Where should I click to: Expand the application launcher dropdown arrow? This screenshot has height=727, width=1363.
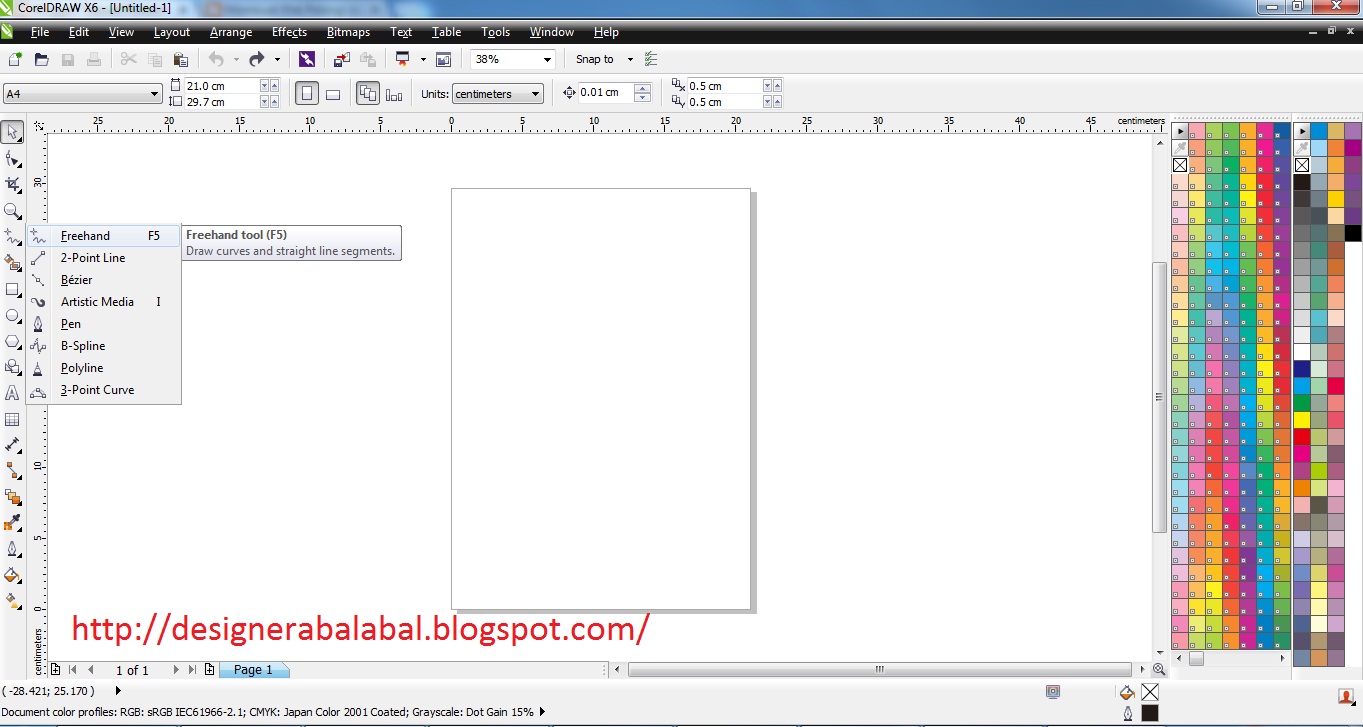[x=423, y=60]
